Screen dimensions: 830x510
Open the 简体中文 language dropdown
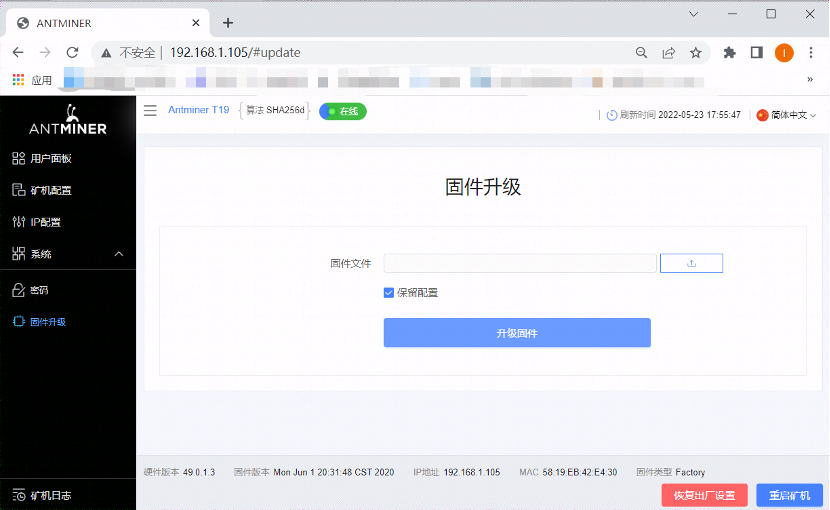(787, 115)
